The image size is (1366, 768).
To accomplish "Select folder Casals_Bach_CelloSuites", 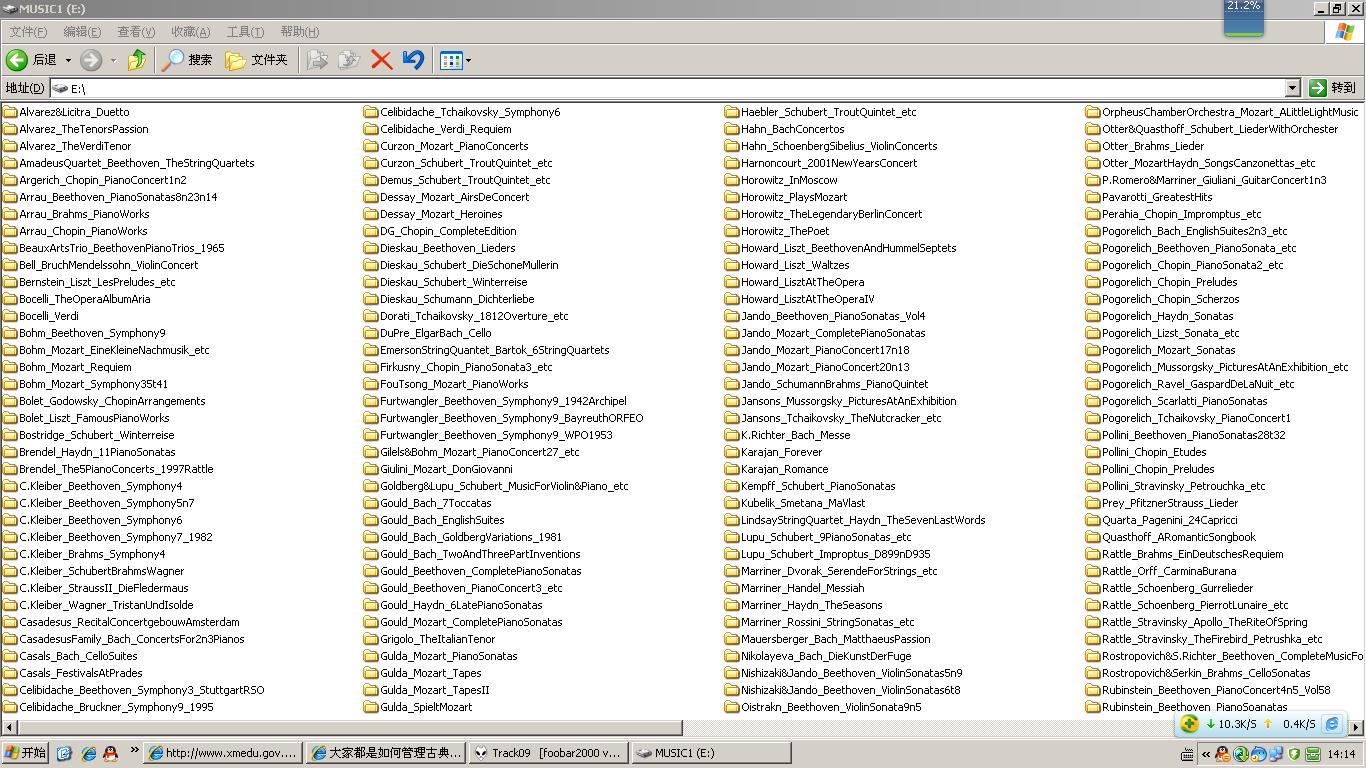I will pos(78,656).
